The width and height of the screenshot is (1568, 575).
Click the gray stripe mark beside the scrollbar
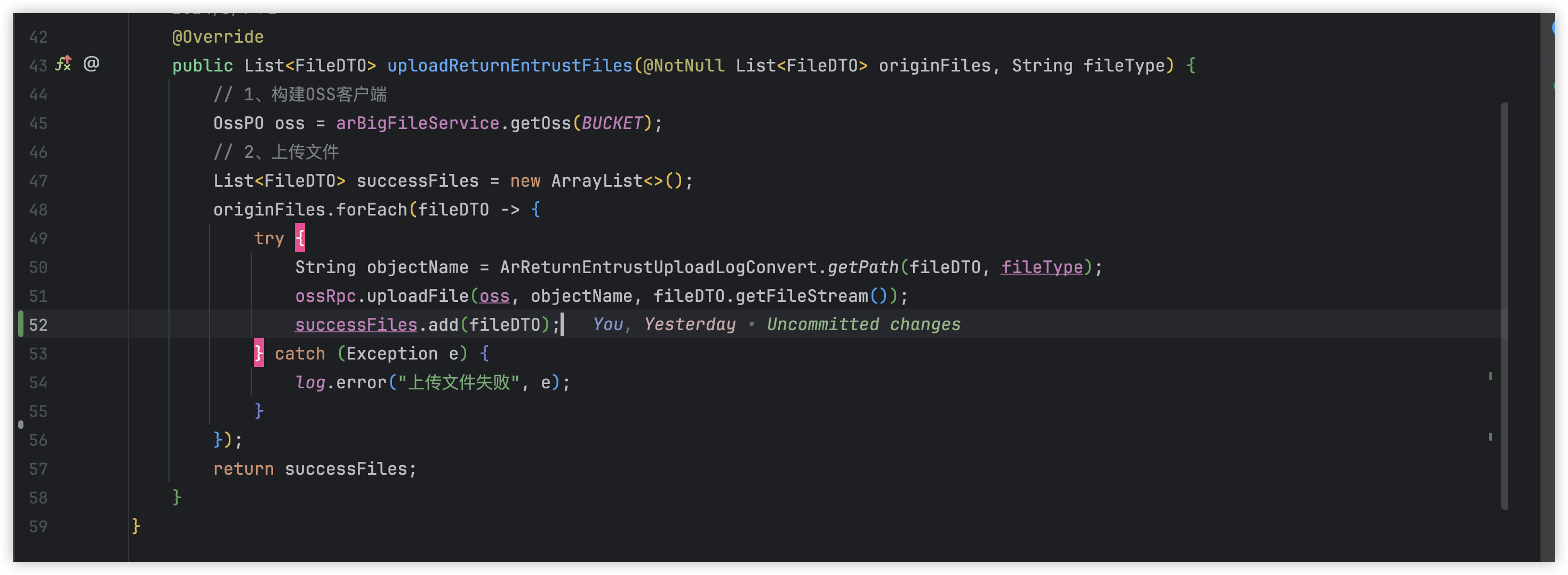[1490, 436]
